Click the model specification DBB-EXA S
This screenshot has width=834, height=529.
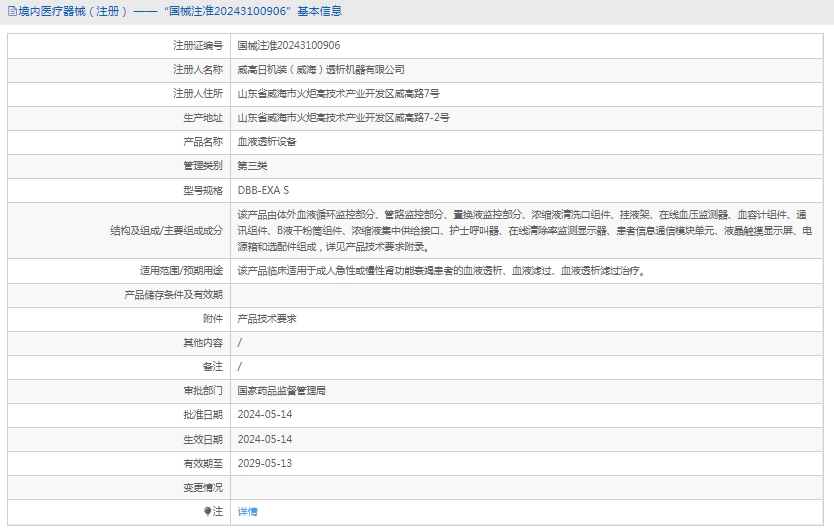(263, 189)
